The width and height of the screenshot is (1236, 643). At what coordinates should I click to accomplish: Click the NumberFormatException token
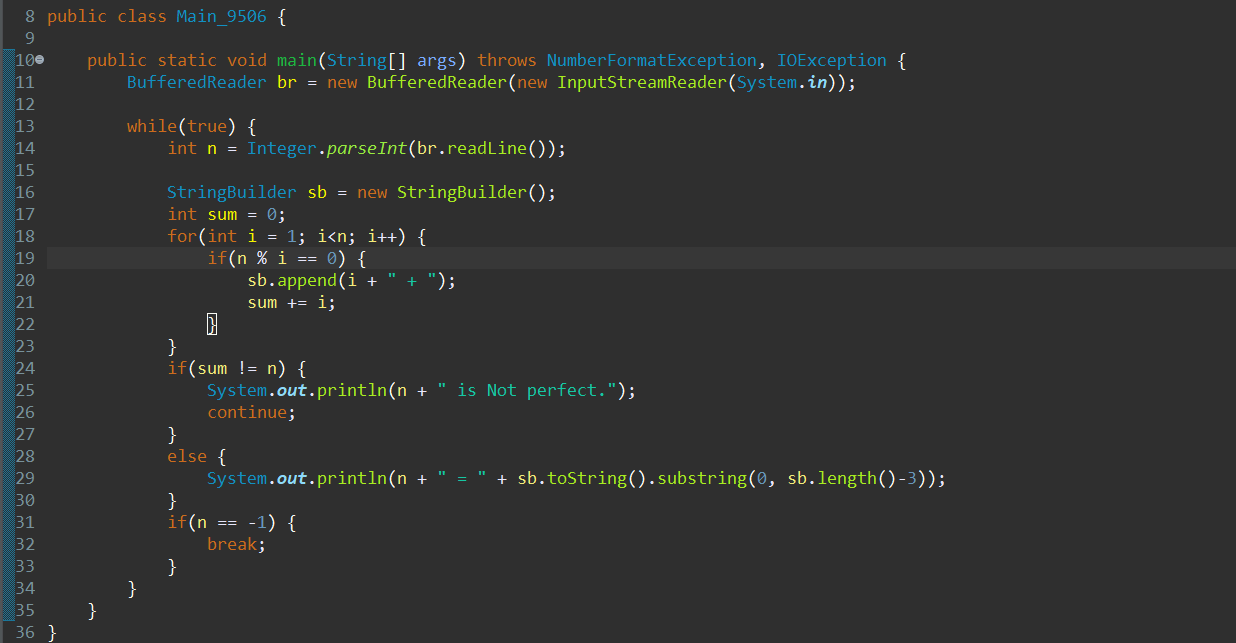(652, 60)
